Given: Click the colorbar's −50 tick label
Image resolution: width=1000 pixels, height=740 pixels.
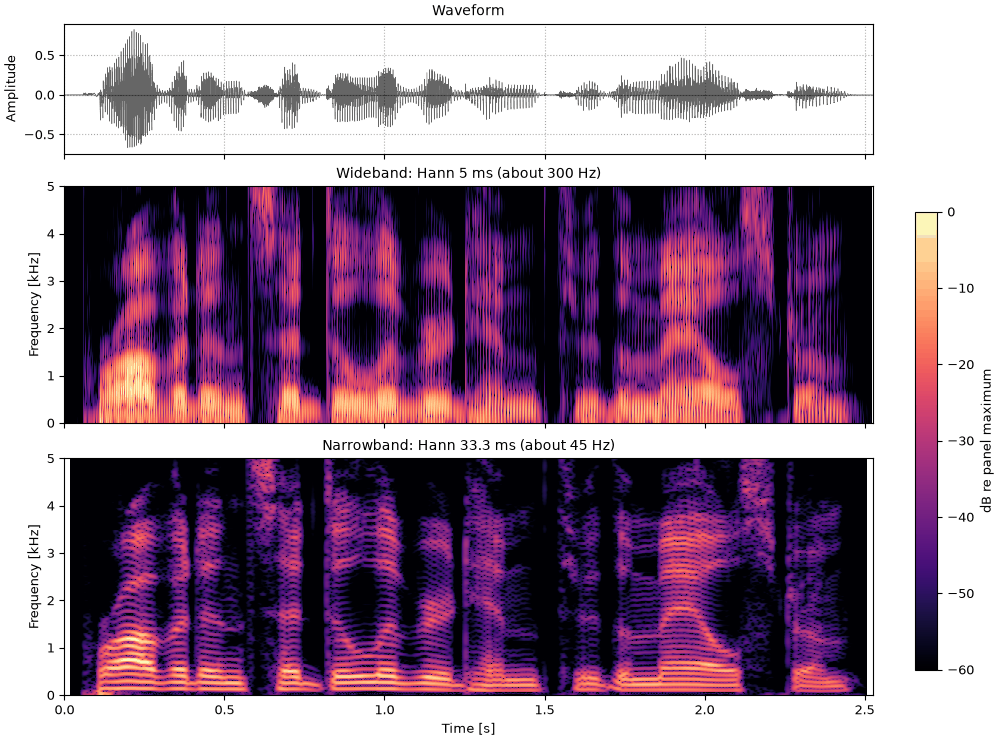Looking at the screenshot, I should pos(960,593).
